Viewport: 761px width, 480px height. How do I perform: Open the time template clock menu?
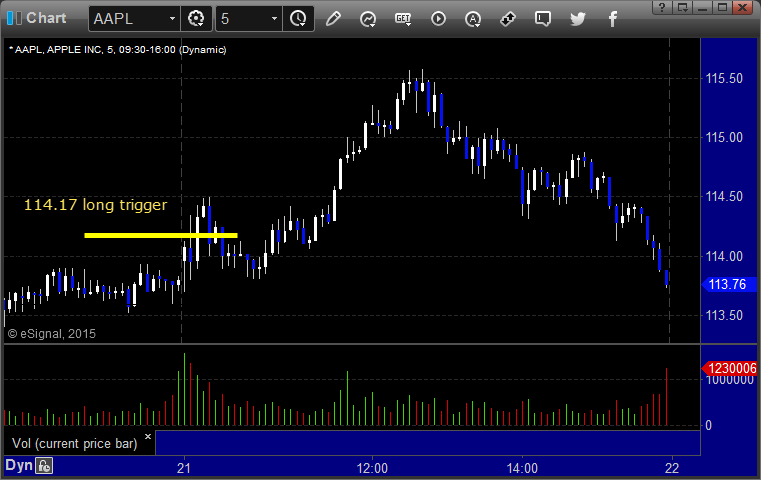[298, 19]
